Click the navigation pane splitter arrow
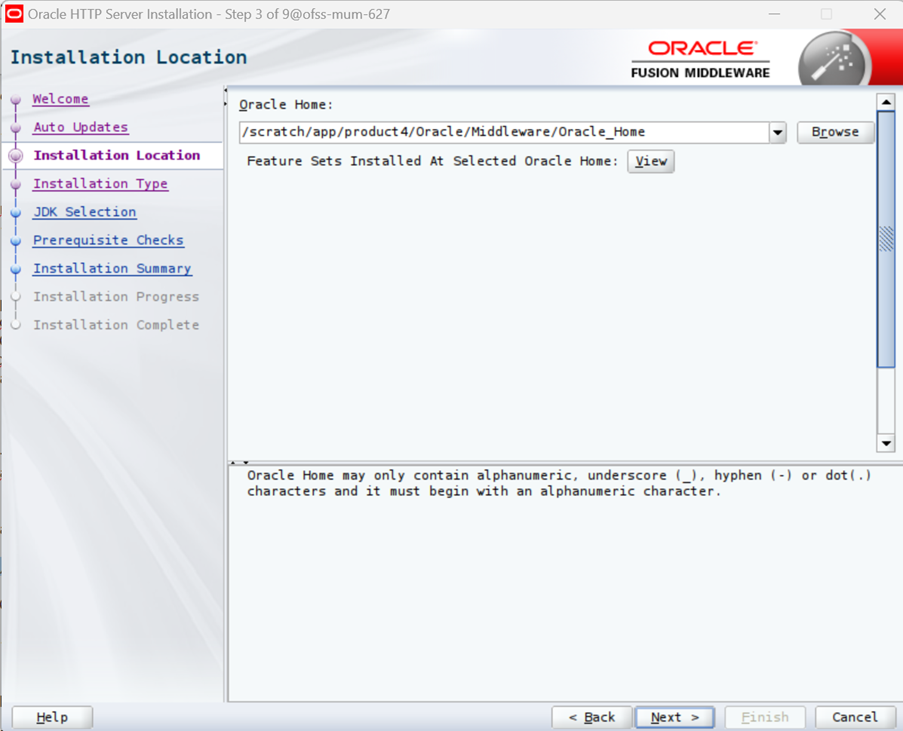Viewport: 903px width, 731px height. pos(225,97)
